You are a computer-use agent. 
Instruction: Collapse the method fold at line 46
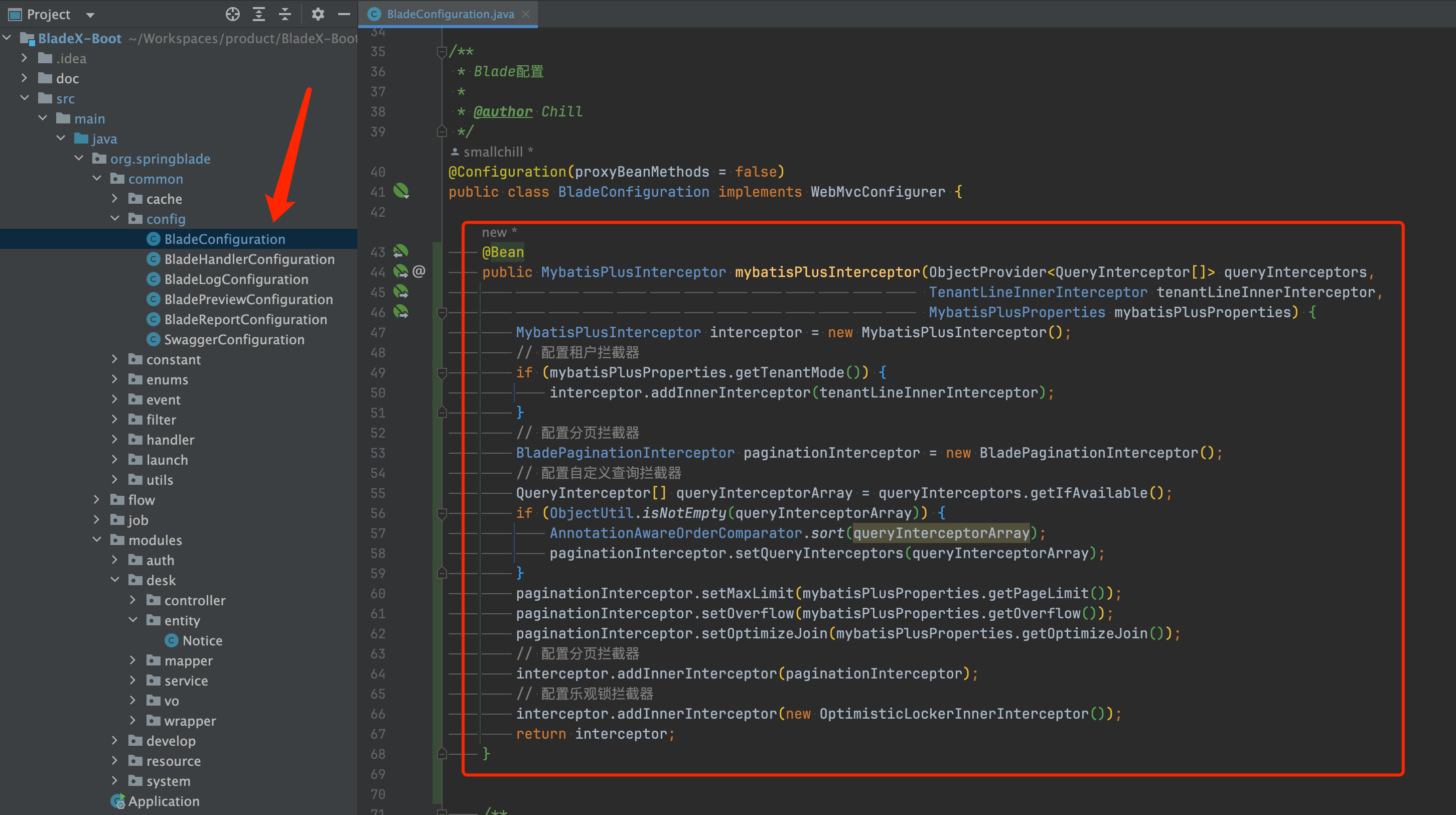click(442, 313)
